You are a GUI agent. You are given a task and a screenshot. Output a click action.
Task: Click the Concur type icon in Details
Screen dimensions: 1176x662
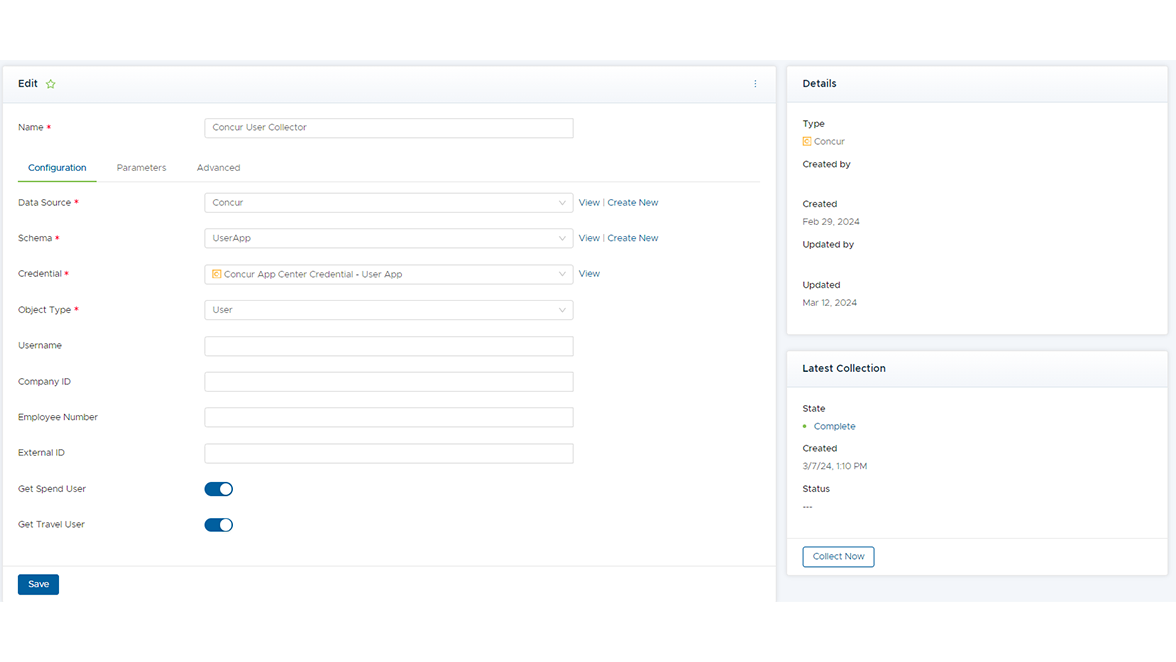[x=807, y=142]
